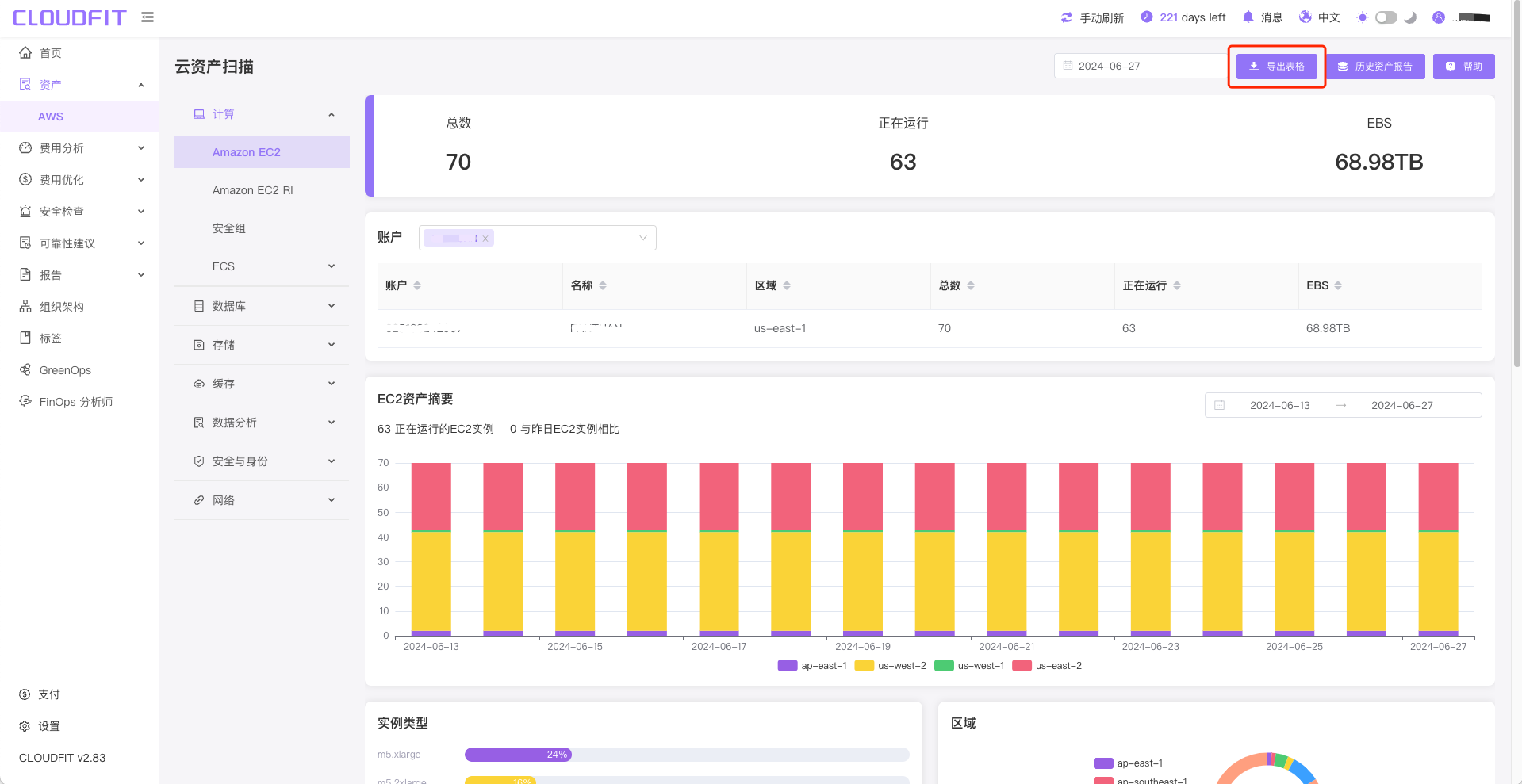This screenshot has width=1522, height=784.
Task: Select the Amazon EC2 menu item
Action: 262,152
